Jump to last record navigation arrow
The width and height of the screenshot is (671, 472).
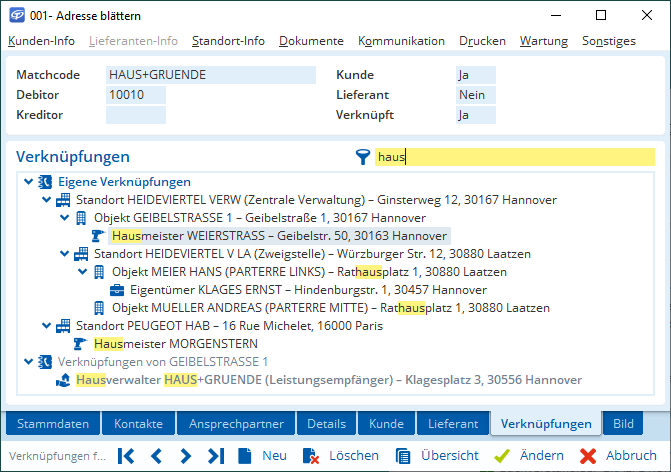pos(215,456)
